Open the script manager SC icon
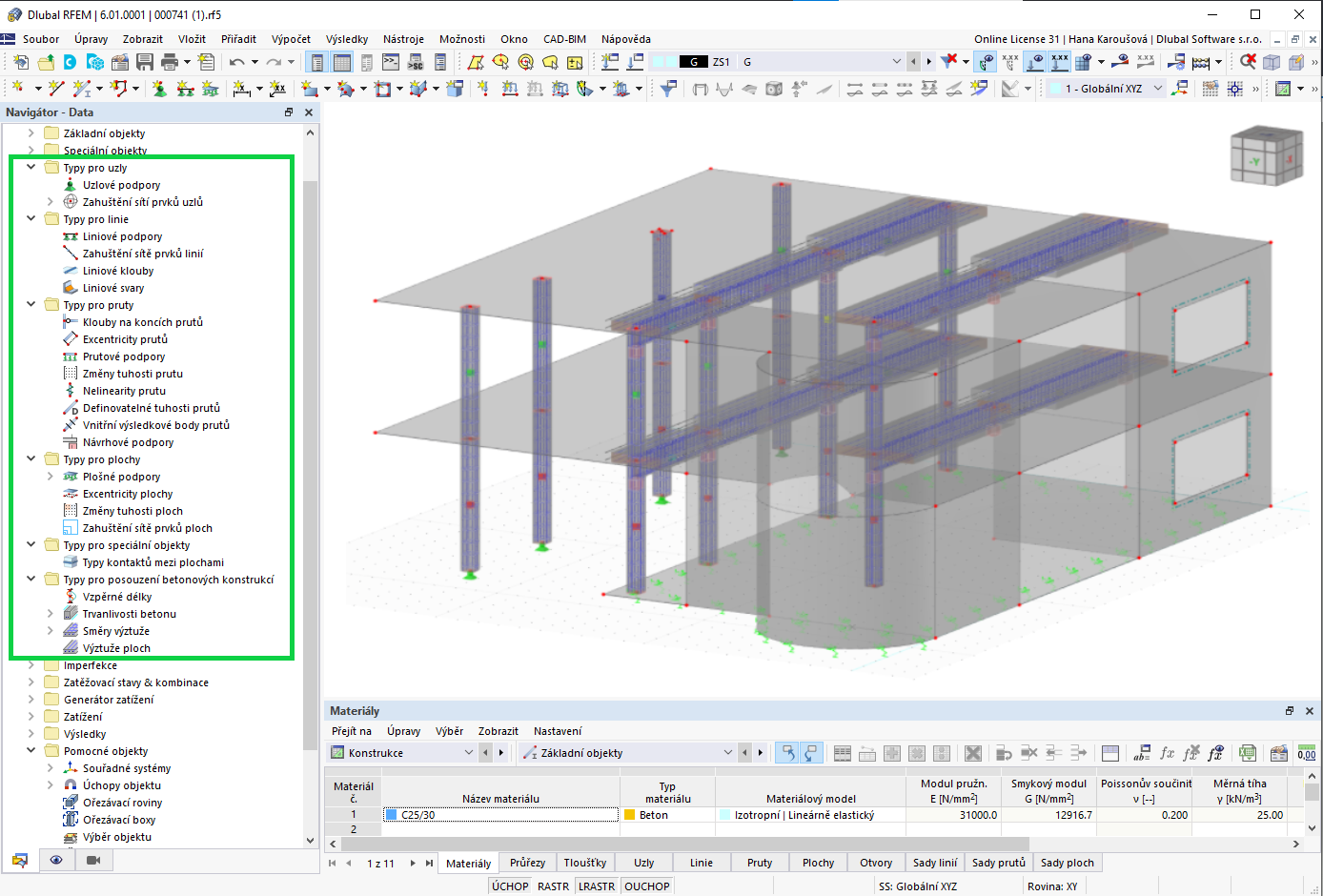 (x=416, y=62)
